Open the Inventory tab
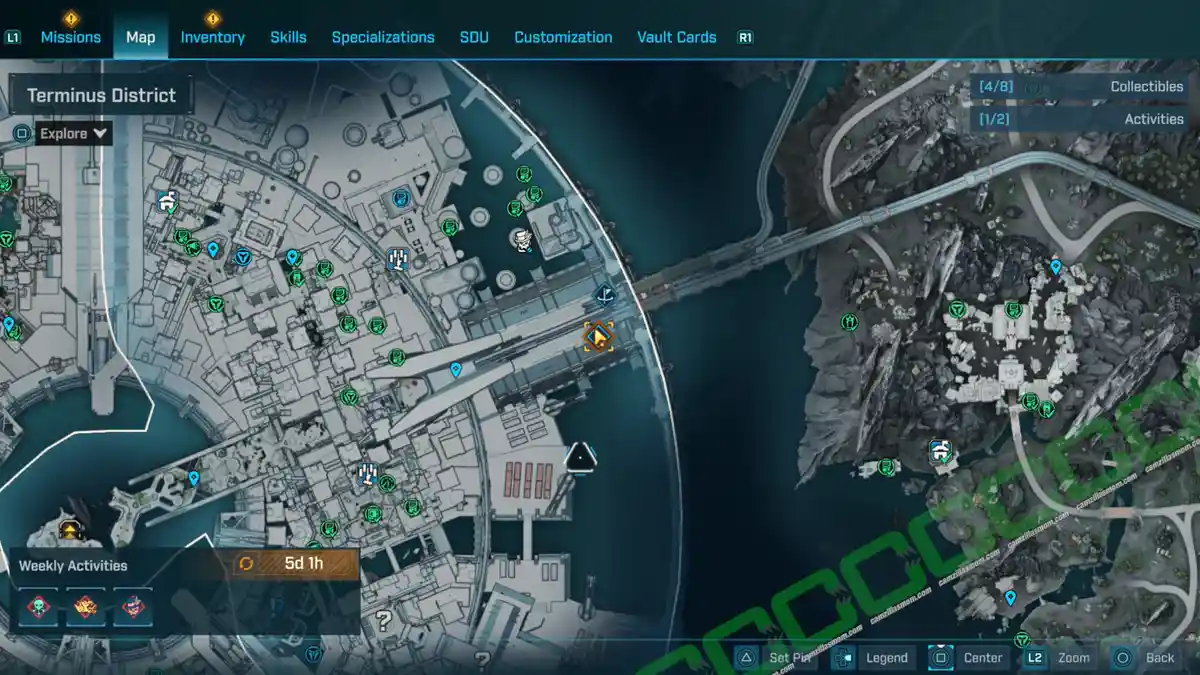The height and width of the screenshot is (675, 1200). (212, 37)
